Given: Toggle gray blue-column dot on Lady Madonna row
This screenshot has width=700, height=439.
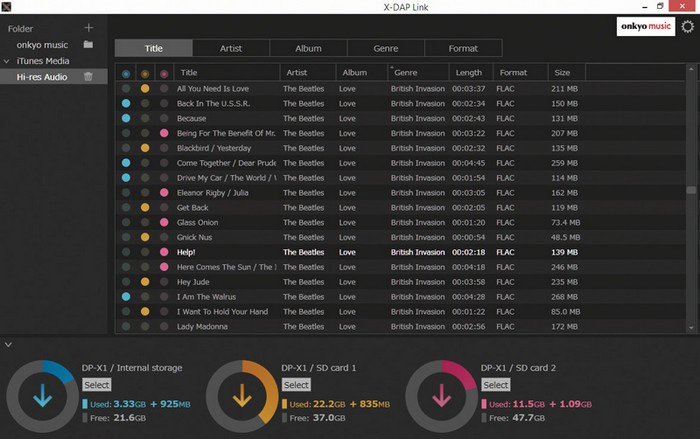Looking at the screenshot, I should point(126,326).
